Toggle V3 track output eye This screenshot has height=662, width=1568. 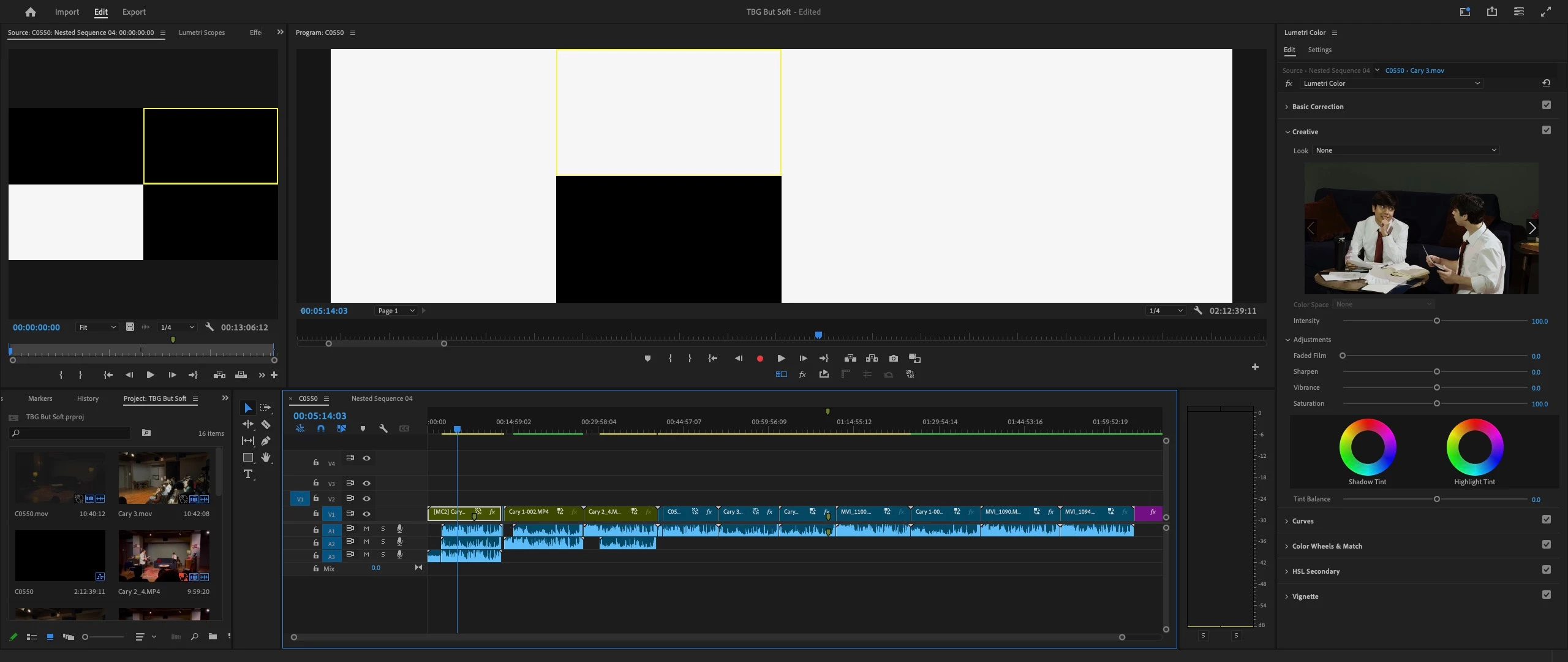point(366,483)
